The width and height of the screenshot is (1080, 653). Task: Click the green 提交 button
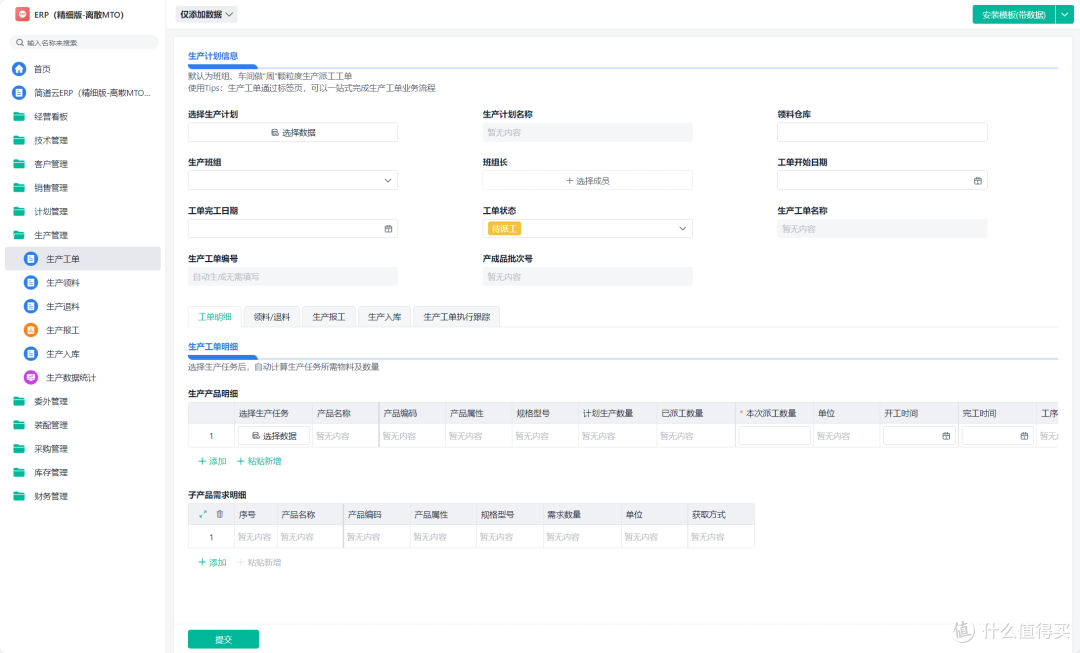click(223, 639)
